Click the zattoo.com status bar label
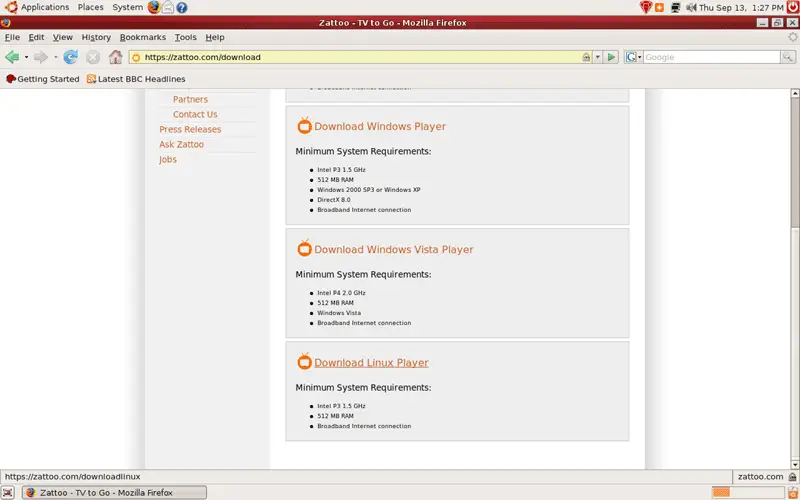800x500 pixels. point(760,477)
